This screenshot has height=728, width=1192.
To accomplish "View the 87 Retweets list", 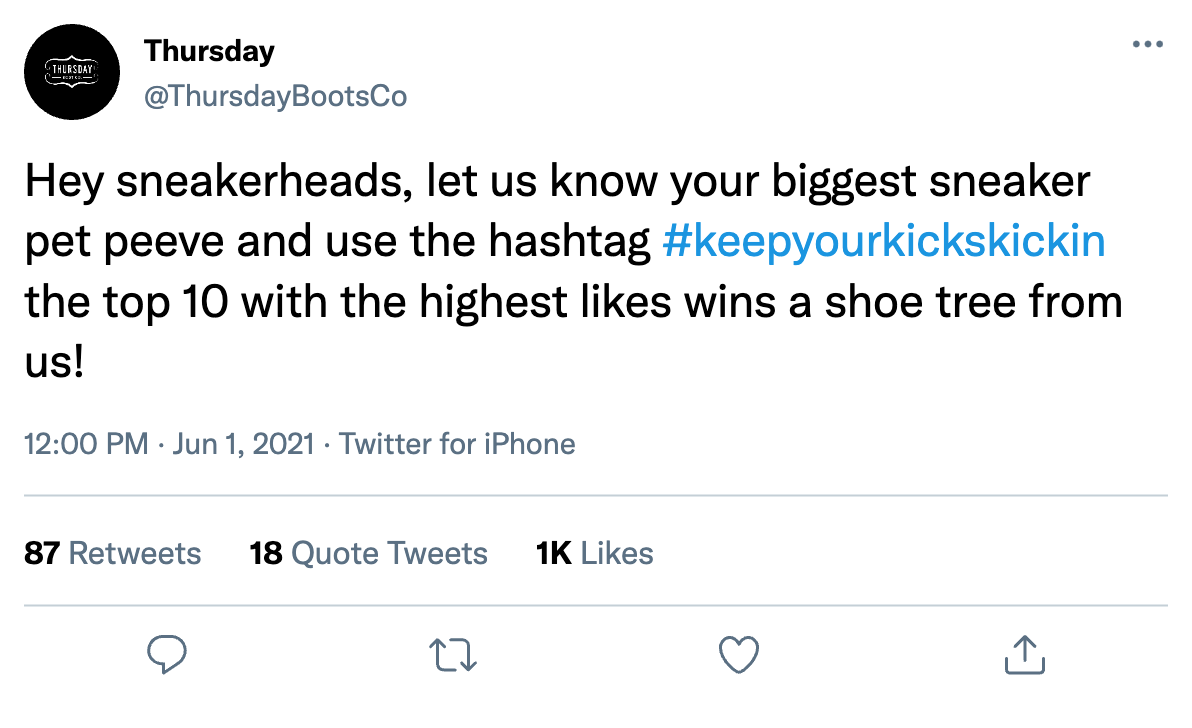I will tap(112, 553).
